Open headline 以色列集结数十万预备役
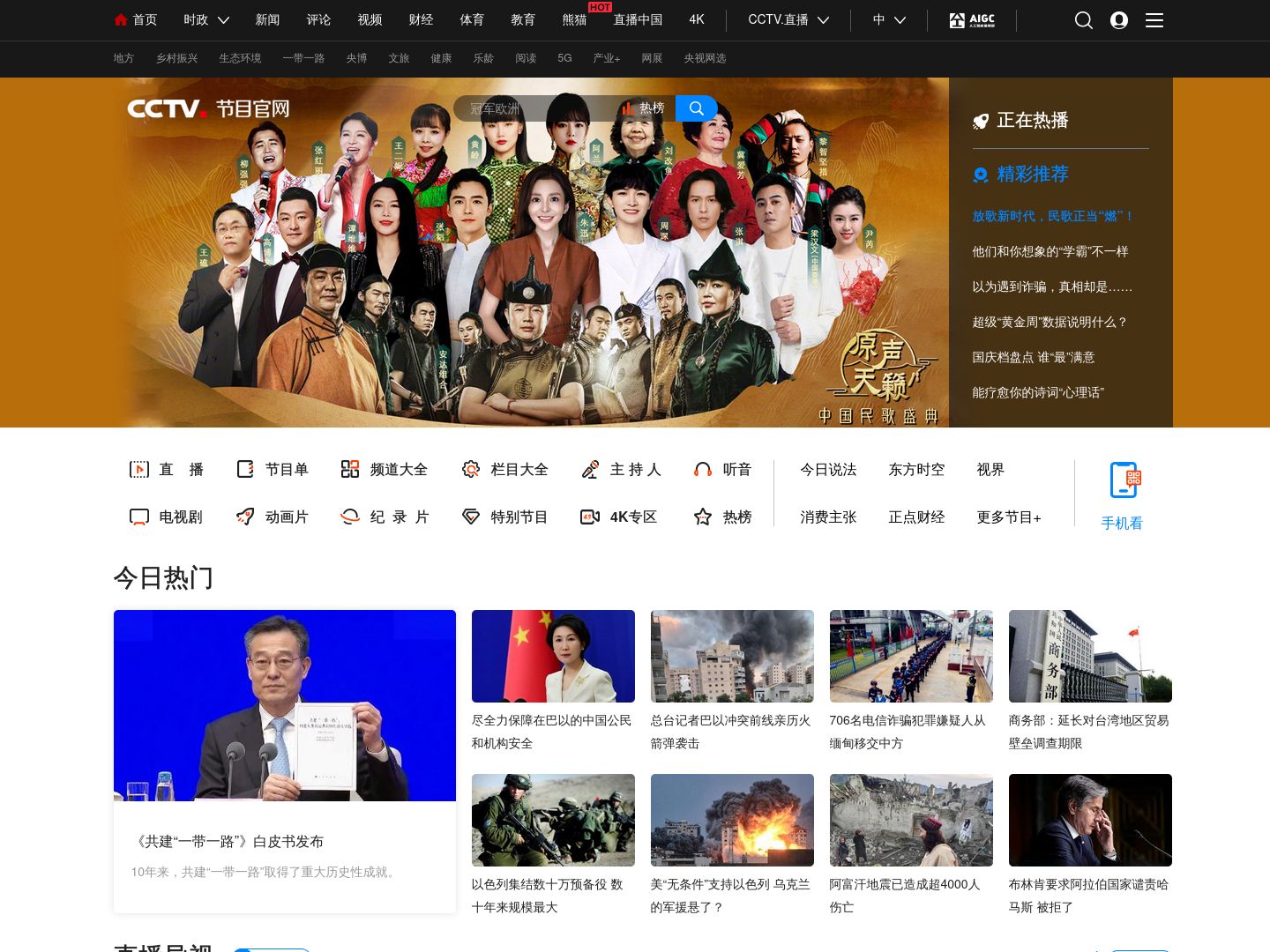1270x952 pixels. point(548,896)
